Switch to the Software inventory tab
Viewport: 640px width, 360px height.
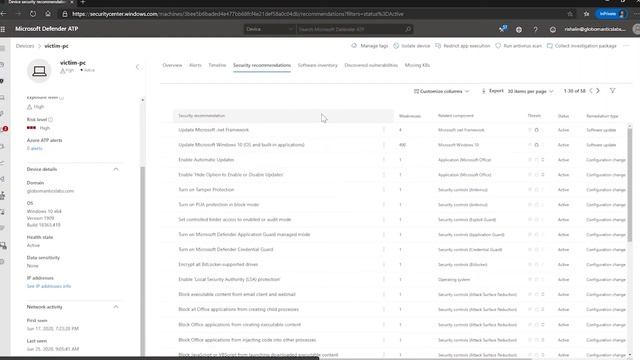point(318,65)
